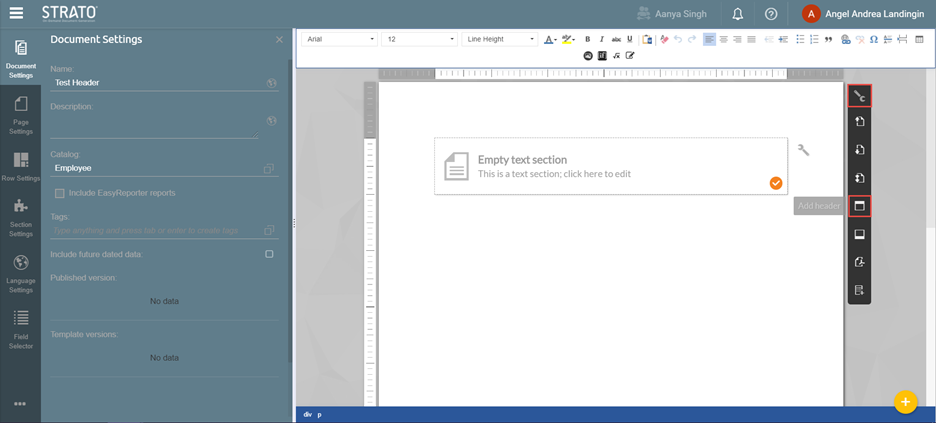Screen dimensions: 936x423
Task: Open the Arial font family dropdown
Action: pyautogui.click(x=340, y=39)
